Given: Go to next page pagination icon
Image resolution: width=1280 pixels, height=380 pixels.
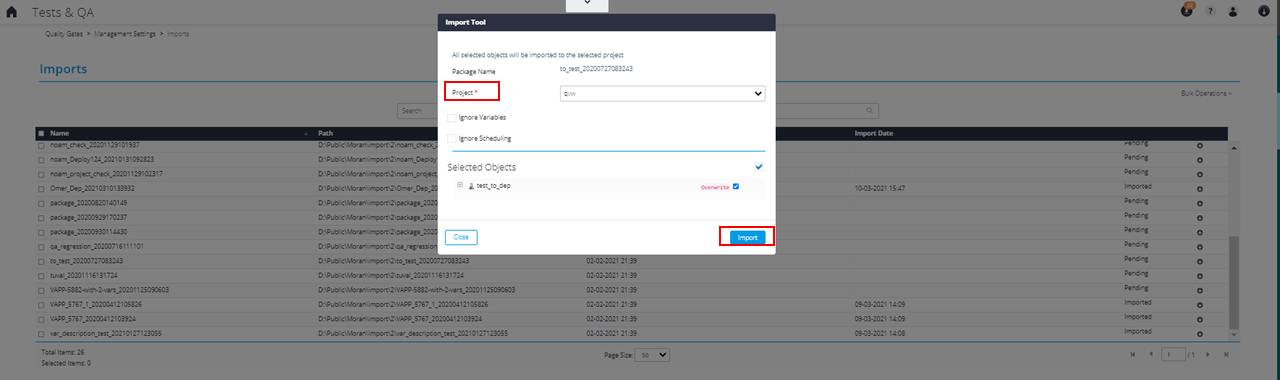Looking at the screenshot, I should (x=1209, y=354).
